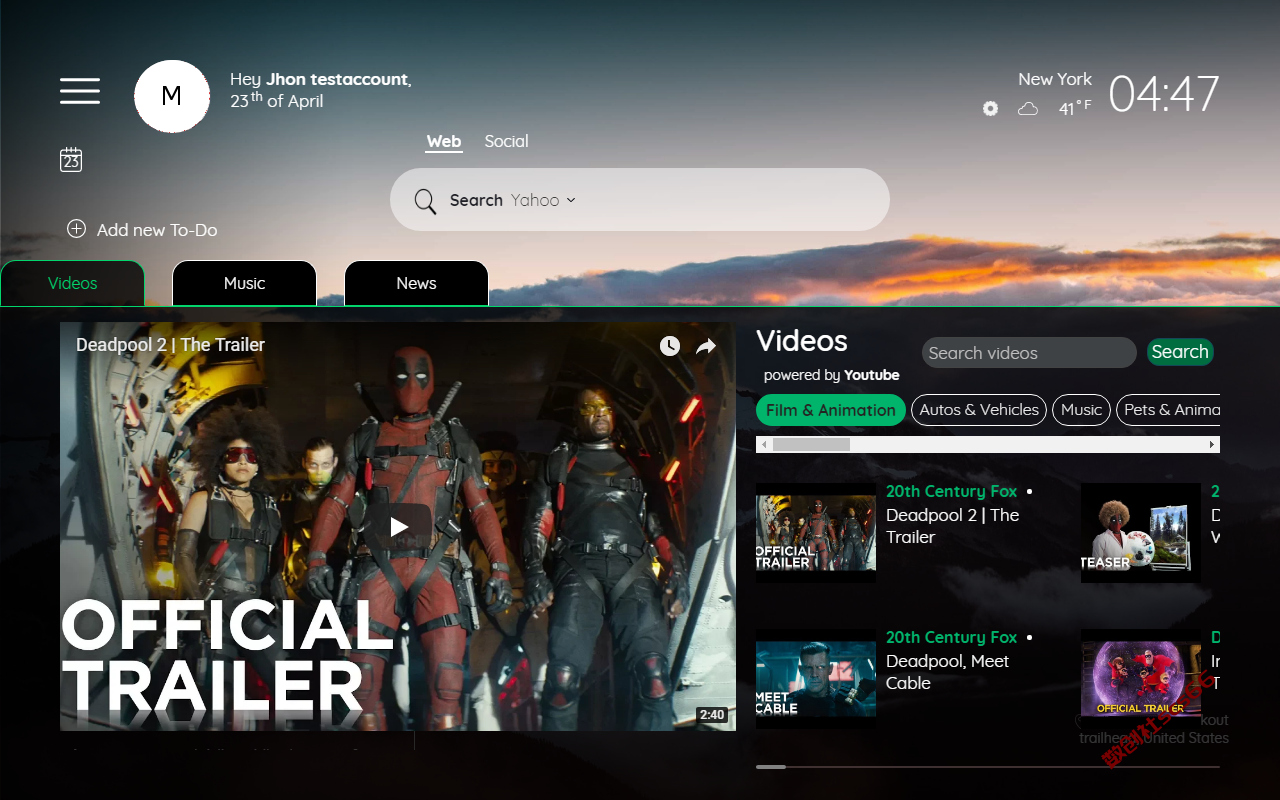
Task: Open Deadpool, Meet Cable video thumbnail
Action: [x=816, y=680]
